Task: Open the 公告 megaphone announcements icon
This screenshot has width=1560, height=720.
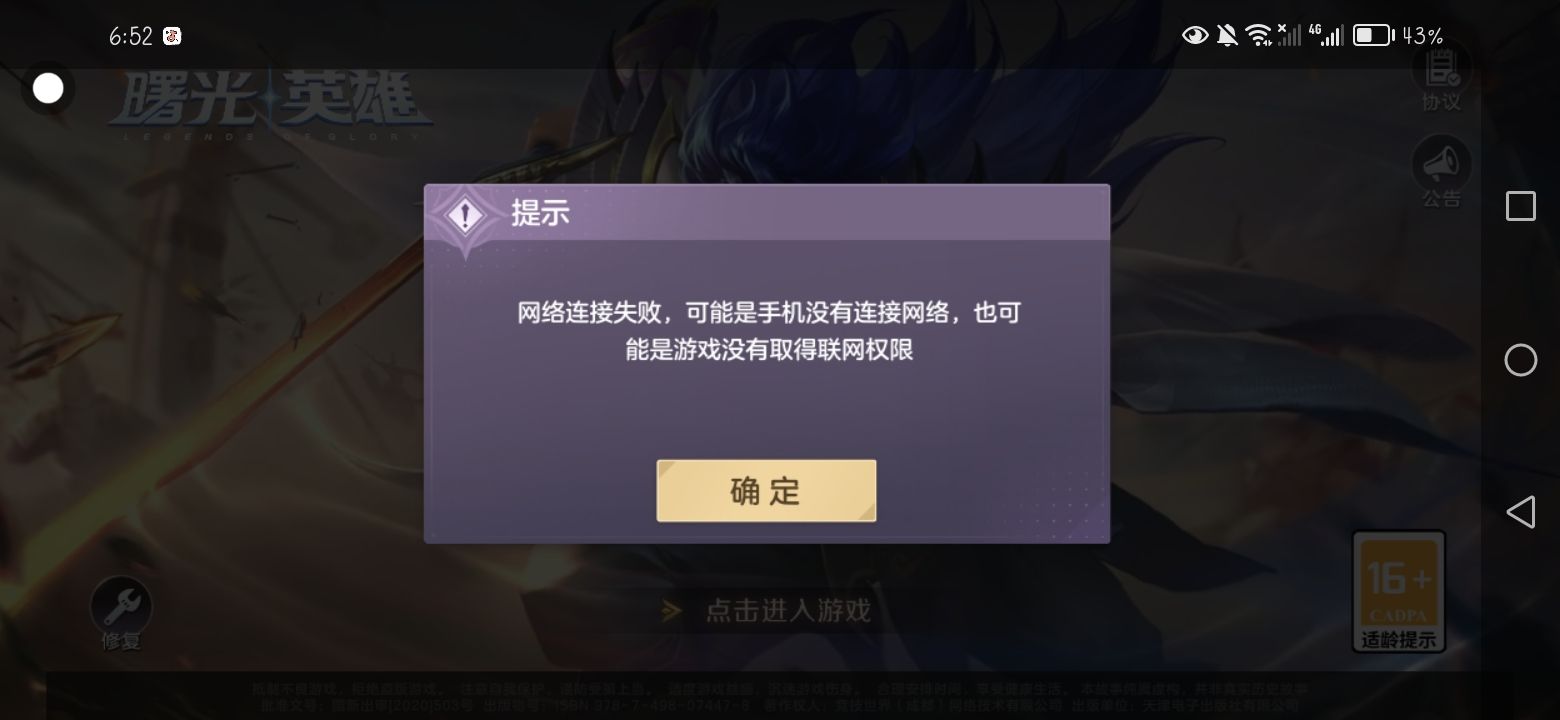Action: (x=1441, y=172)
